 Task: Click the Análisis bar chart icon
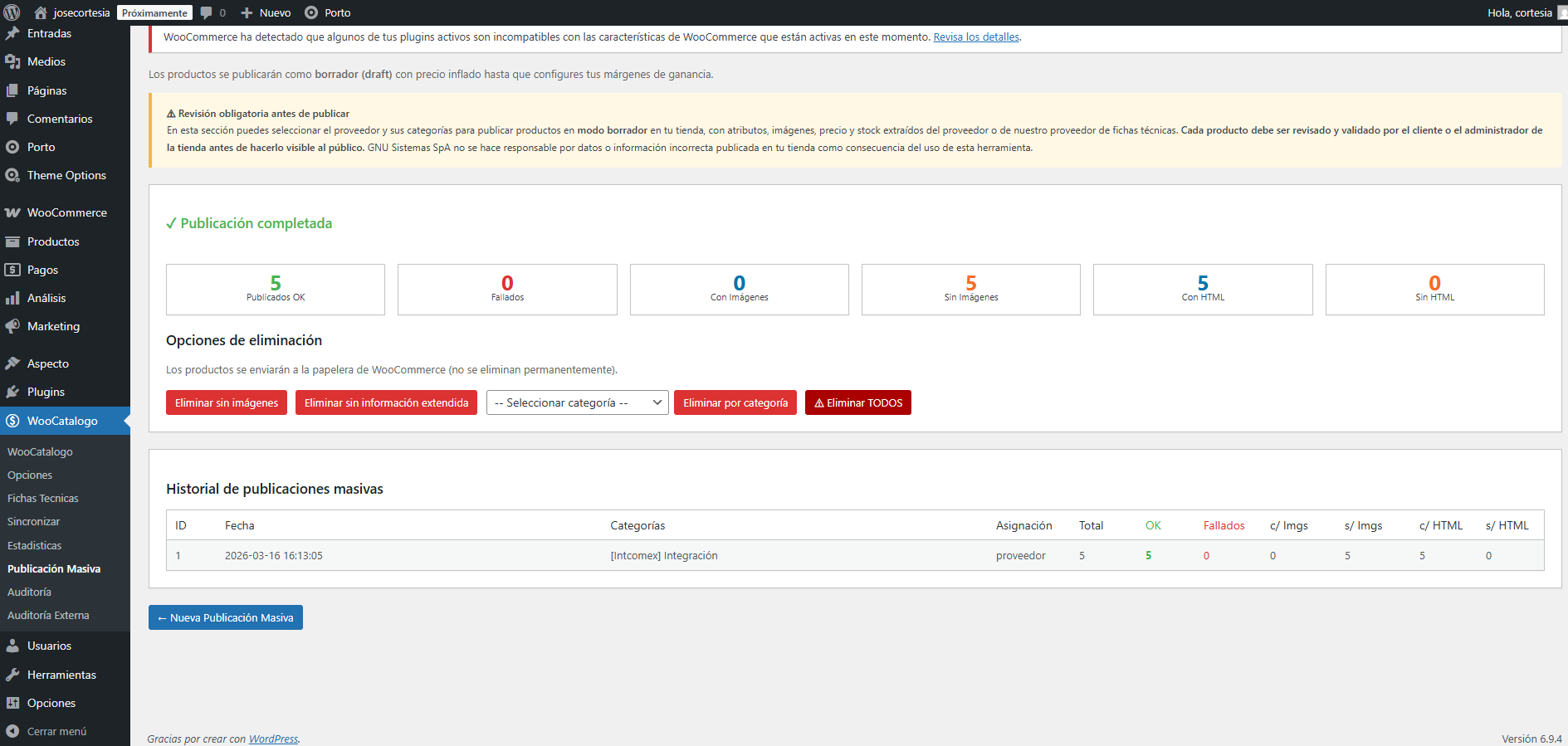point(12,298)
